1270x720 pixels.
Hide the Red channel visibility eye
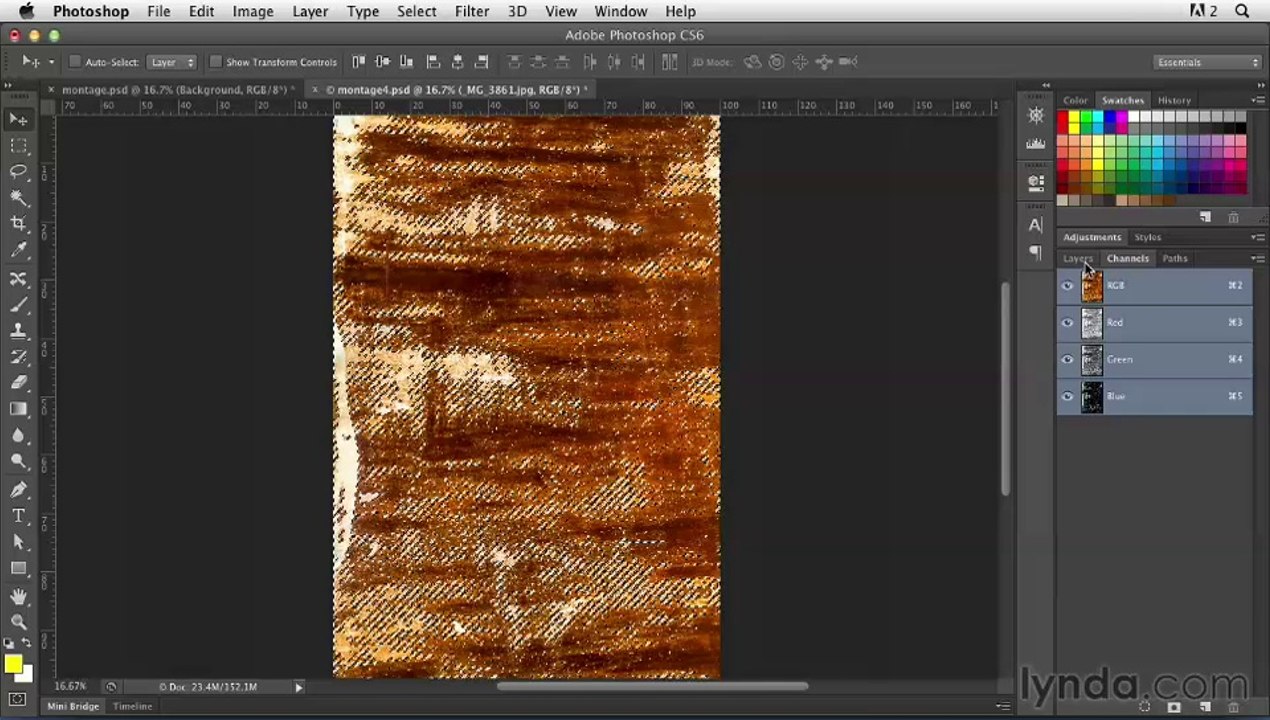pos(1067,323)
